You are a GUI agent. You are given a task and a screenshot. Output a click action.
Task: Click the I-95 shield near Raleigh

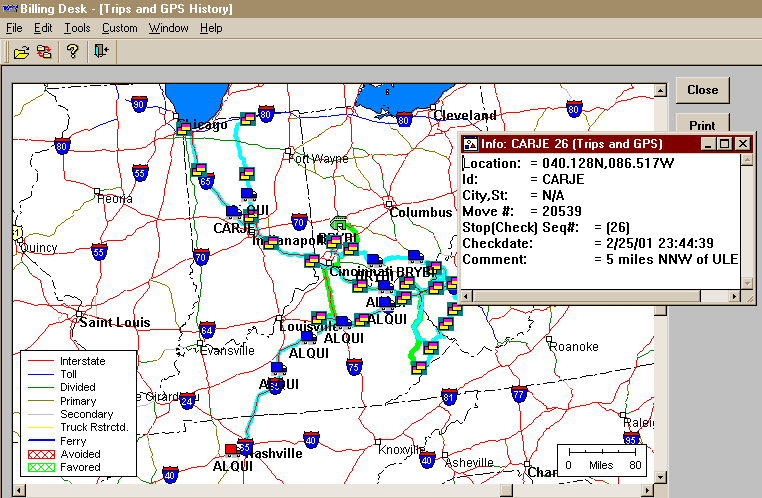[x=631, y=438]
